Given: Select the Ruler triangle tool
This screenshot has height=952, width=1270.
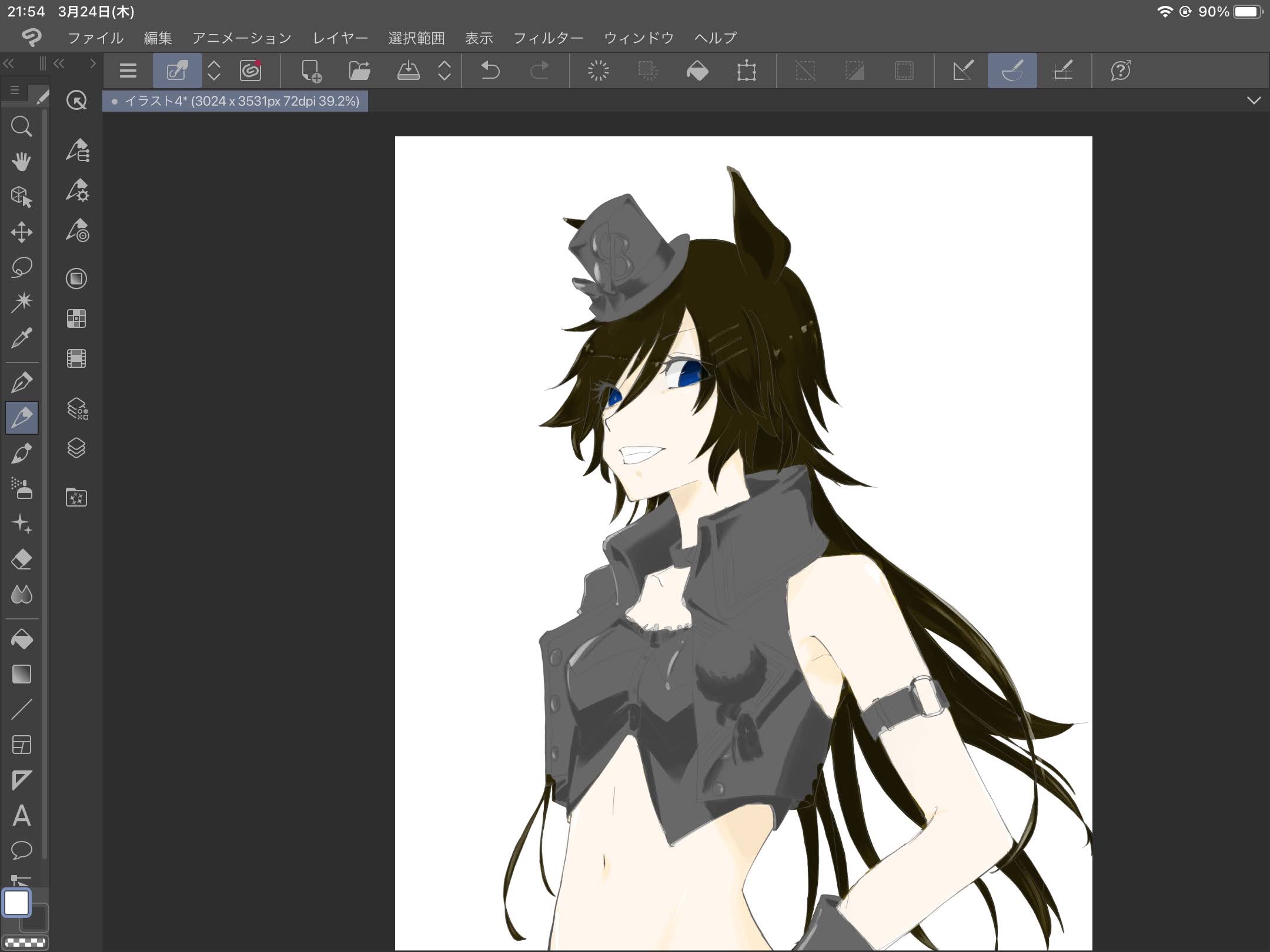Looking at the screenshot, I should 22,780.
